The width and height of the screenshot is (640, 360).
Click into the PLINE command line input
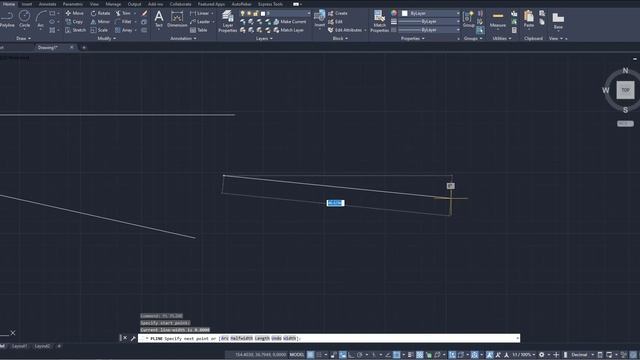click(x=329, y=338)
